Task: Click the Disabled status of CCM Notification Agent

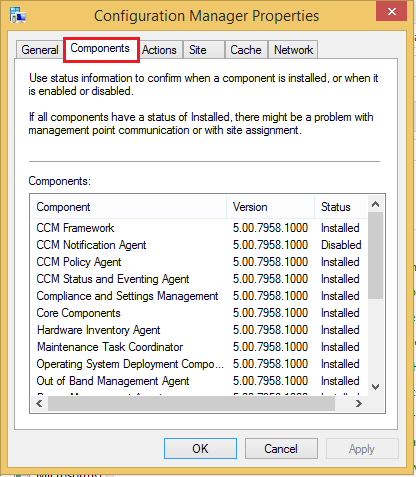Action: [x=341, y=245]
